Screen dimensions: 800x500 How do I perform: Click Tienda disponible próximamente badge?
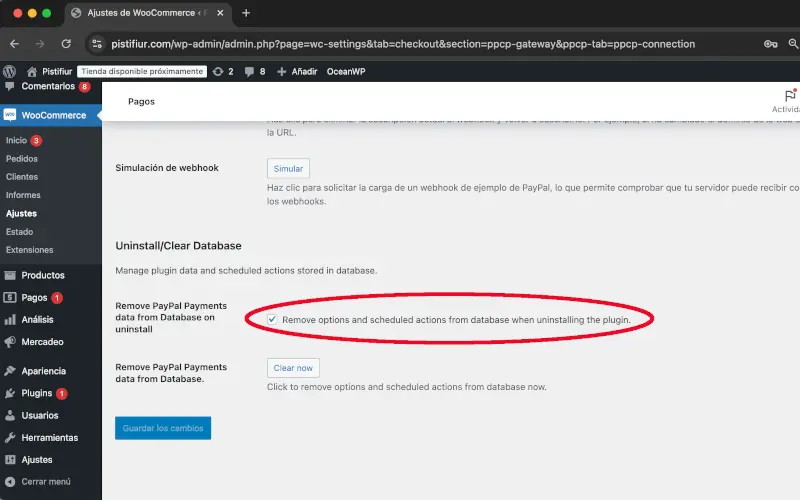(x=142, y=71)
